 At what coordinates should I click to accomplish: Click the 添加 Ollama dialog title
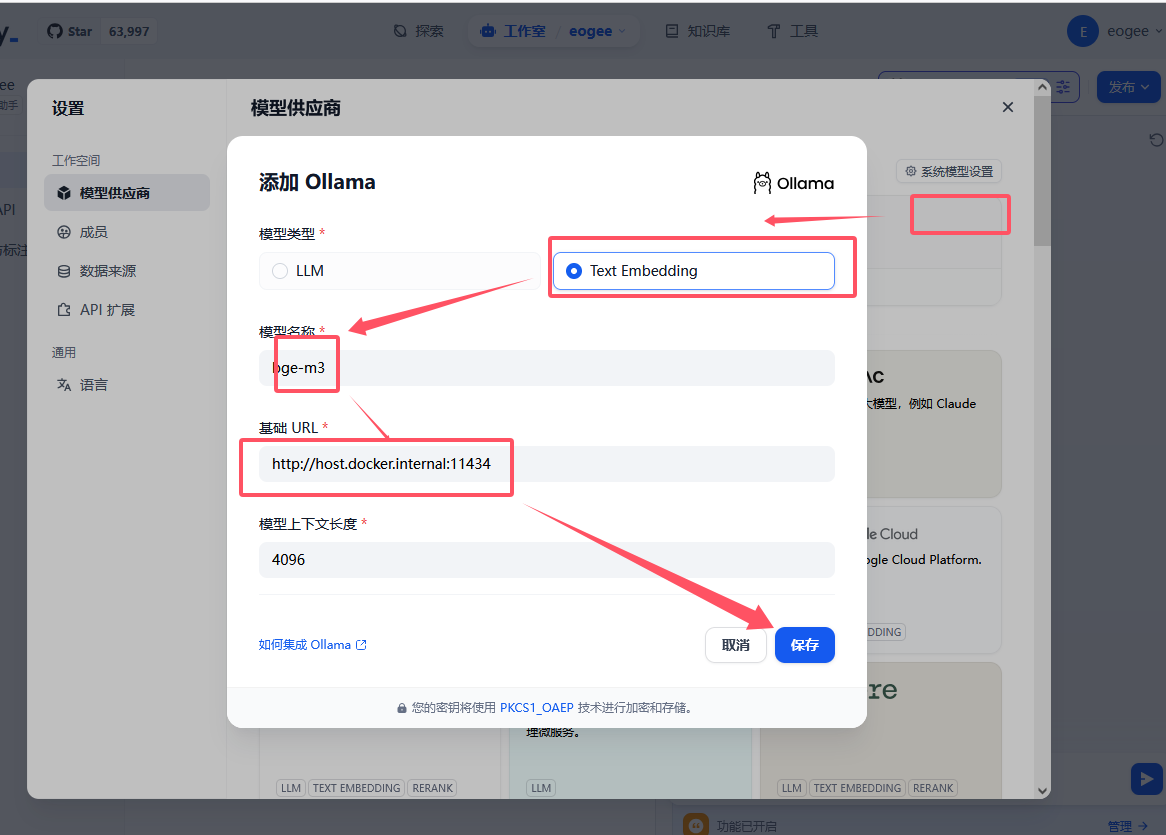pos(317,182)
